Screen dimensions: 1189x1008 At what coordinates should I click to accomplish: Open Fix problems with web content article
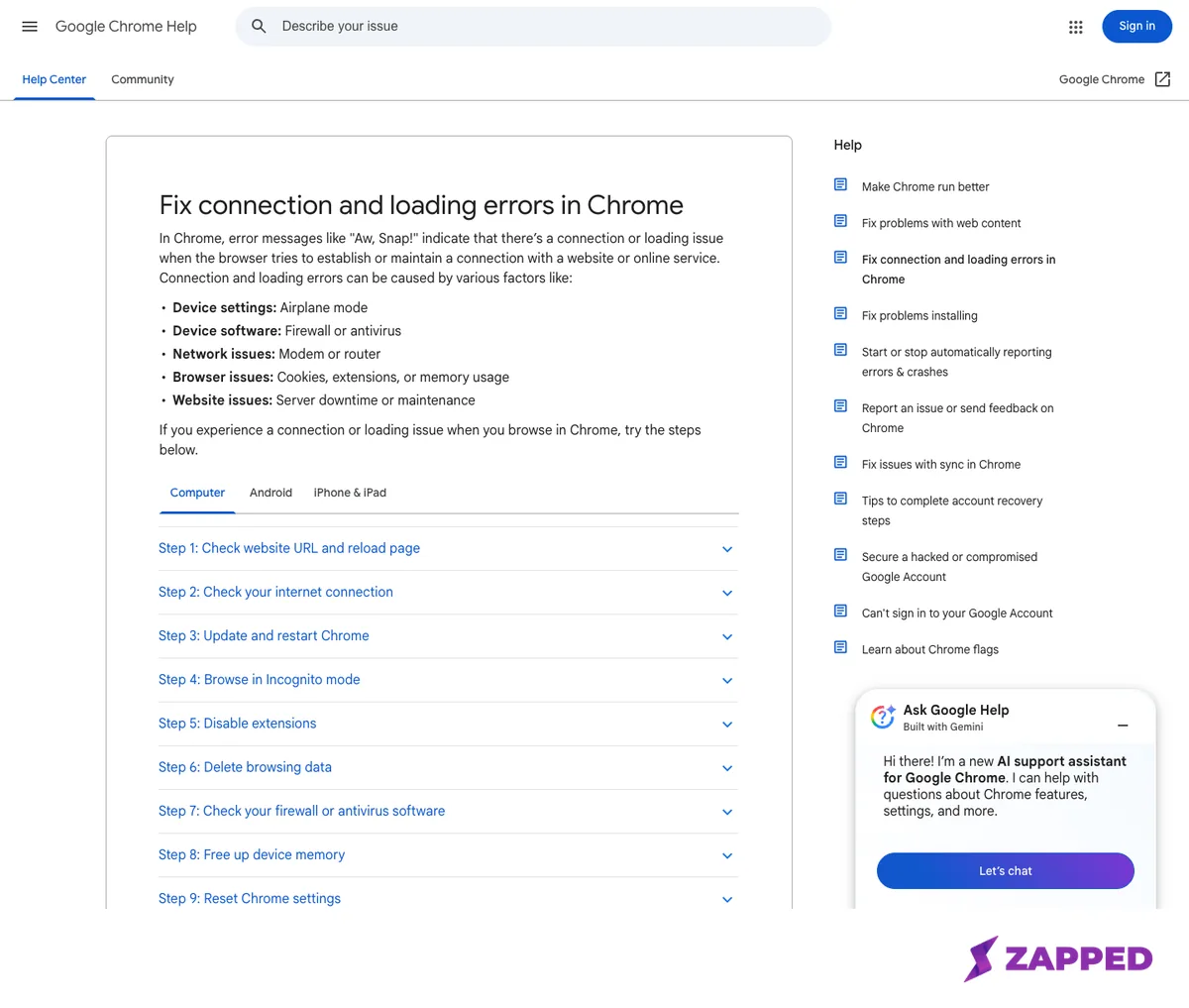click(941, 223)
